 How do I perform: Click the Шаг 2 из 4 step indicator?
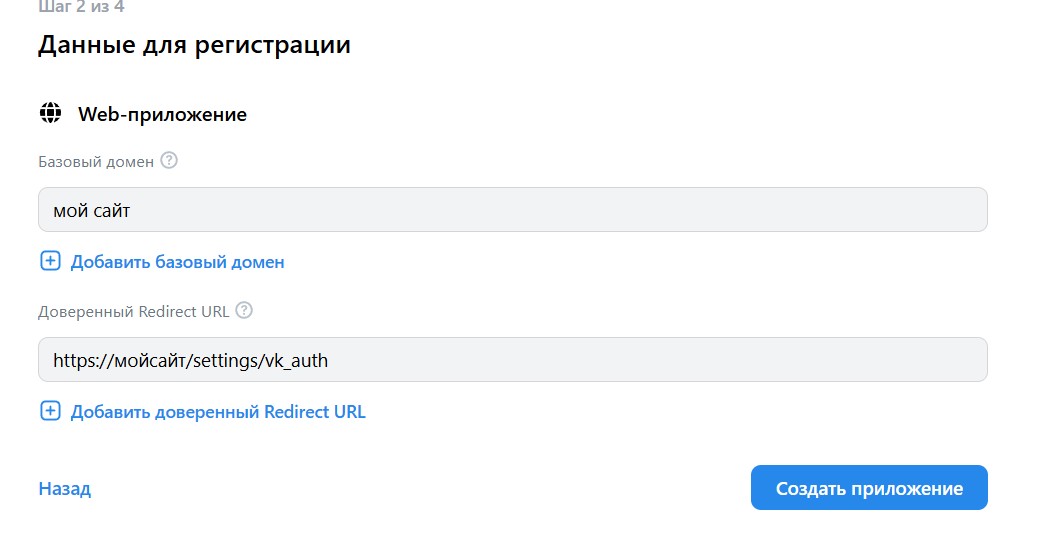[81, 7]
